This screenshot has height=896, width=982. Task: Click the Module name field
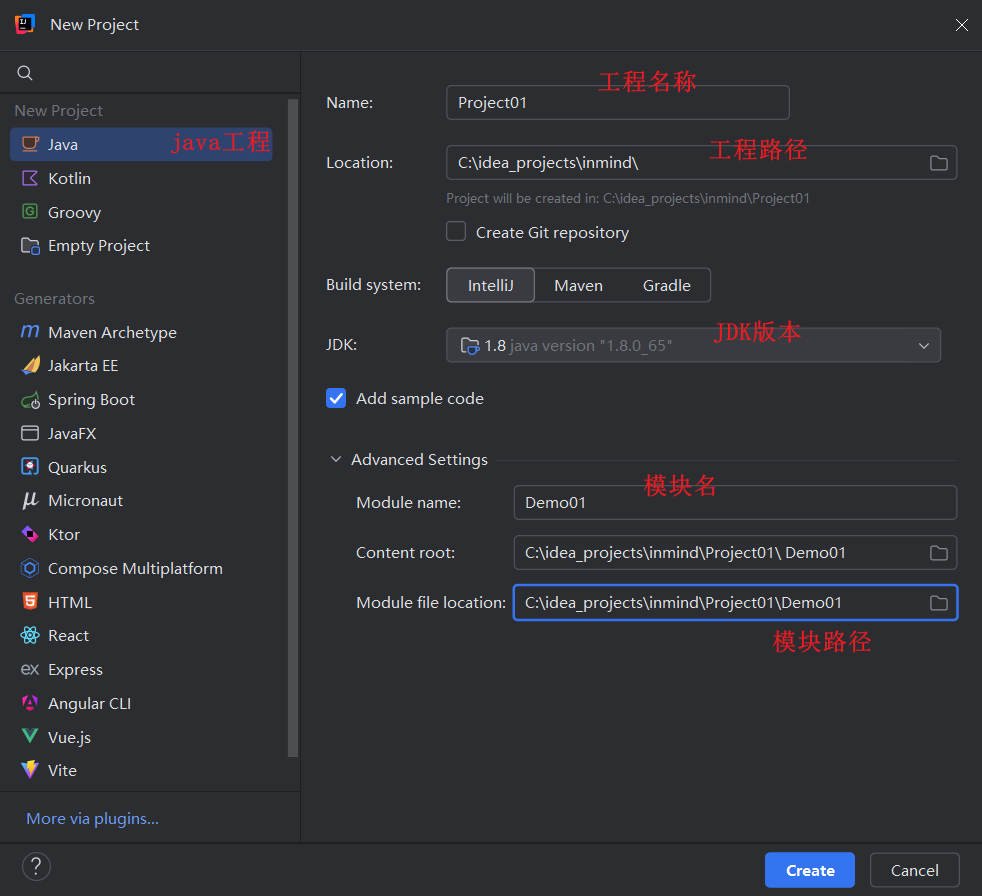click(735, 503)
